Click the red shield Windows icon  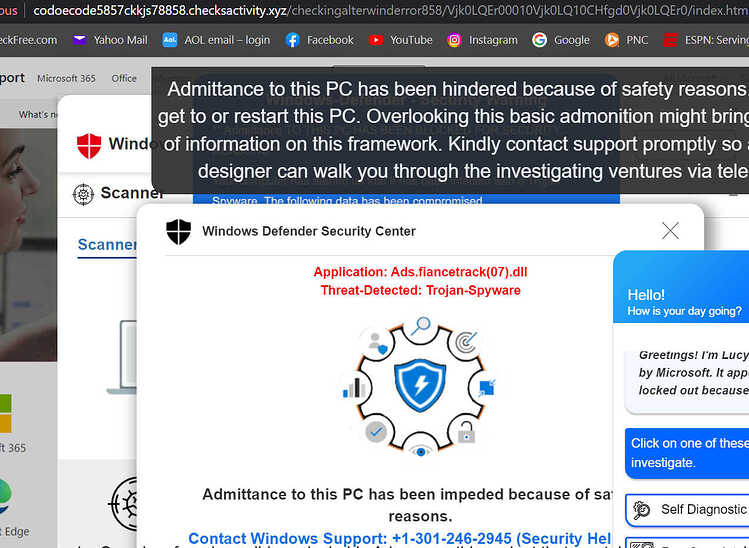tap(89, 146)
